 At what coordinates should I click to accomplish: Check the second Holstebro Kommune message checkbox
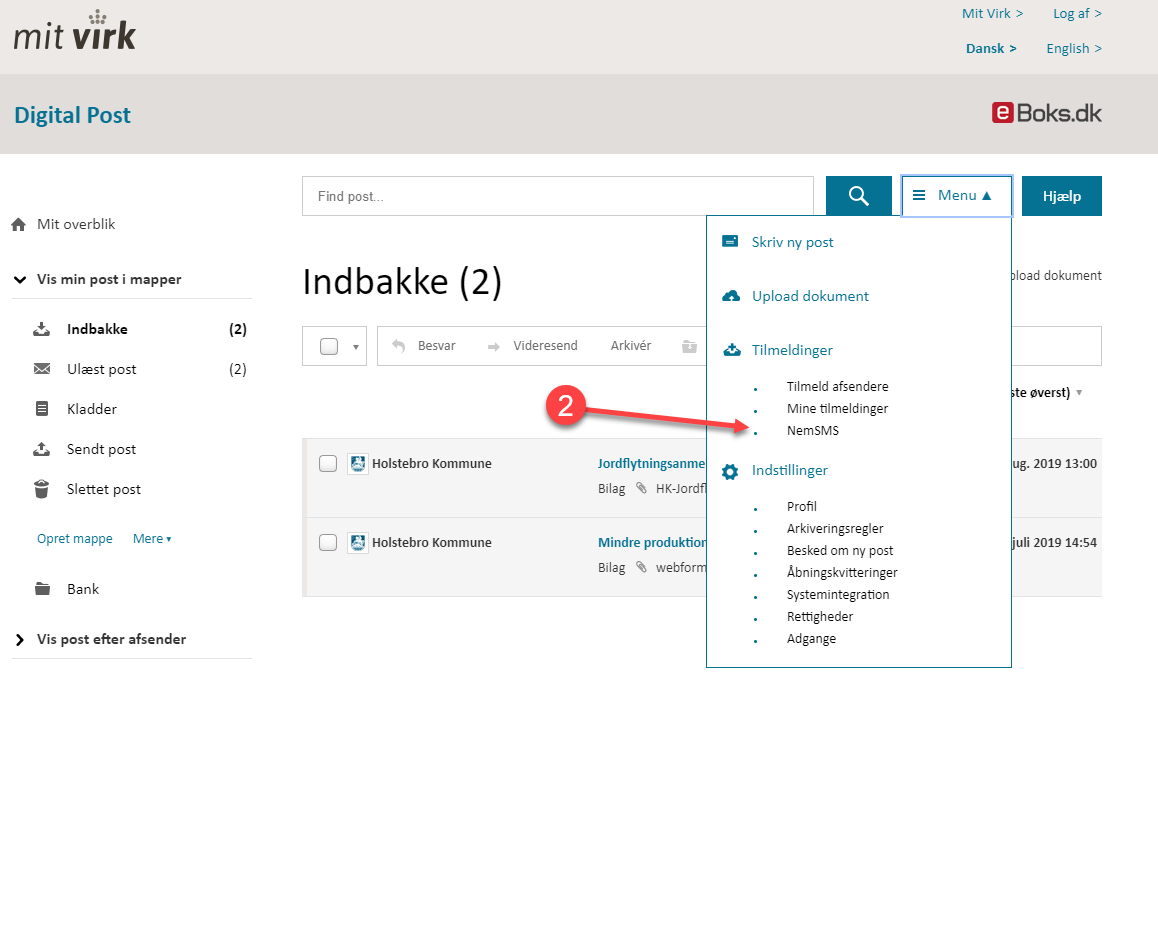pyautogui.click(x=328, y=542)
